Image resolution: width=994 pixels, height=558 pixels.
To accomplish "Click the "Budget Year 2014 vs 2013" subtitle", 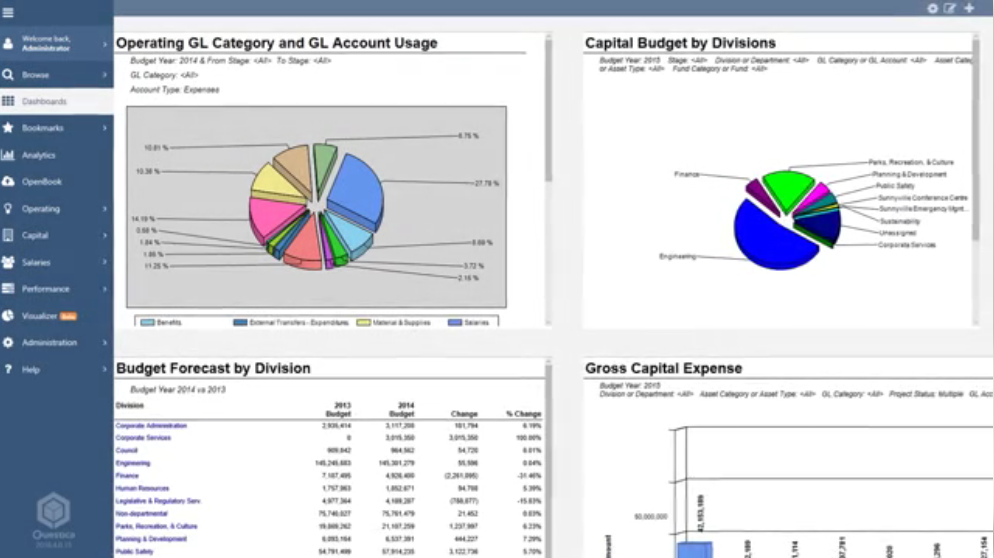I will [x=178, y=390].
